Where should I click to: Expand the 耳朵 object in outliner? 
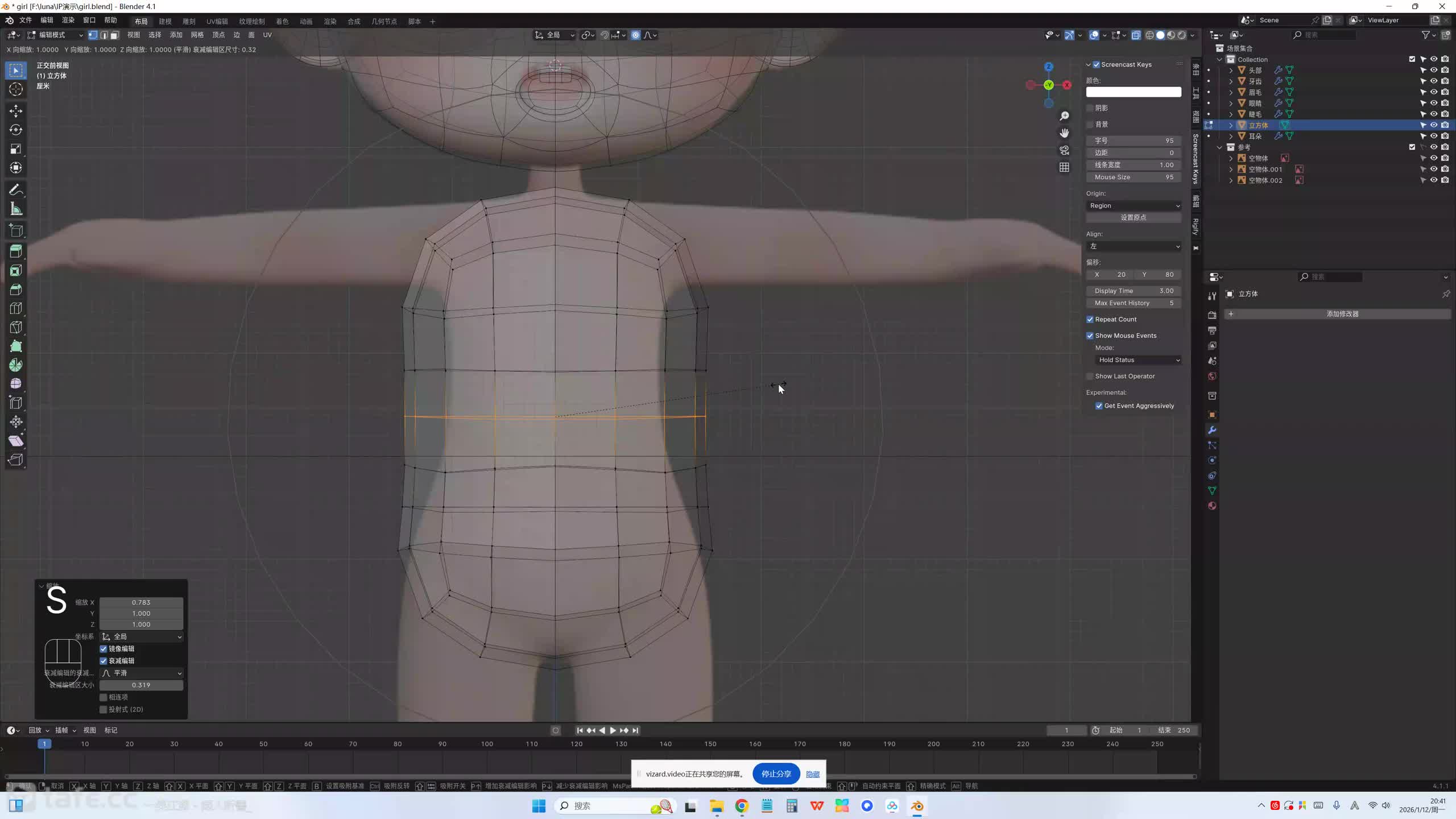coord(1231,136)
